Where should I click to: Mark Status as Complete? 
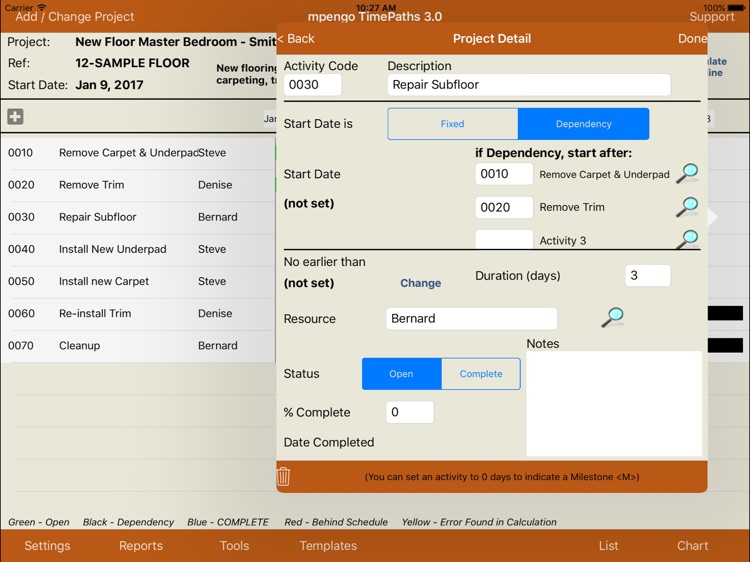click(x=481, y=374)
